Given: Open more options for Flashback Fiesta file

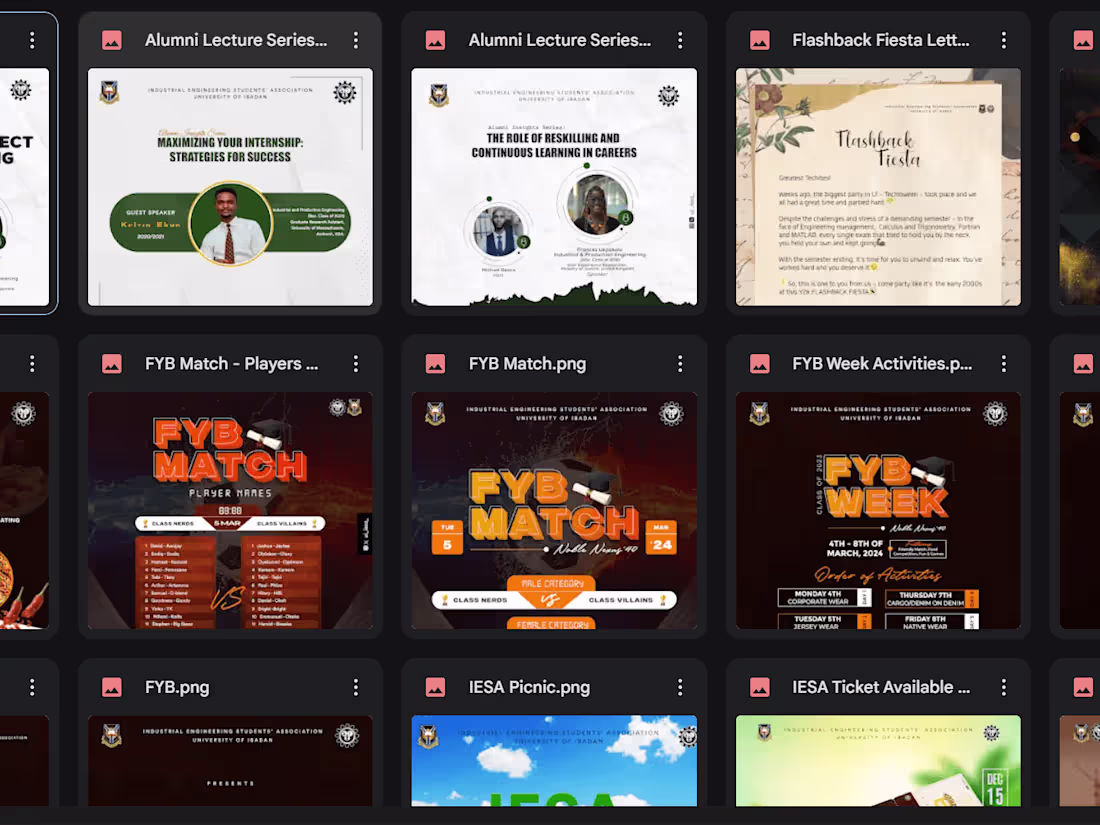Looking at the screenshot, I should click(1004, 40).
